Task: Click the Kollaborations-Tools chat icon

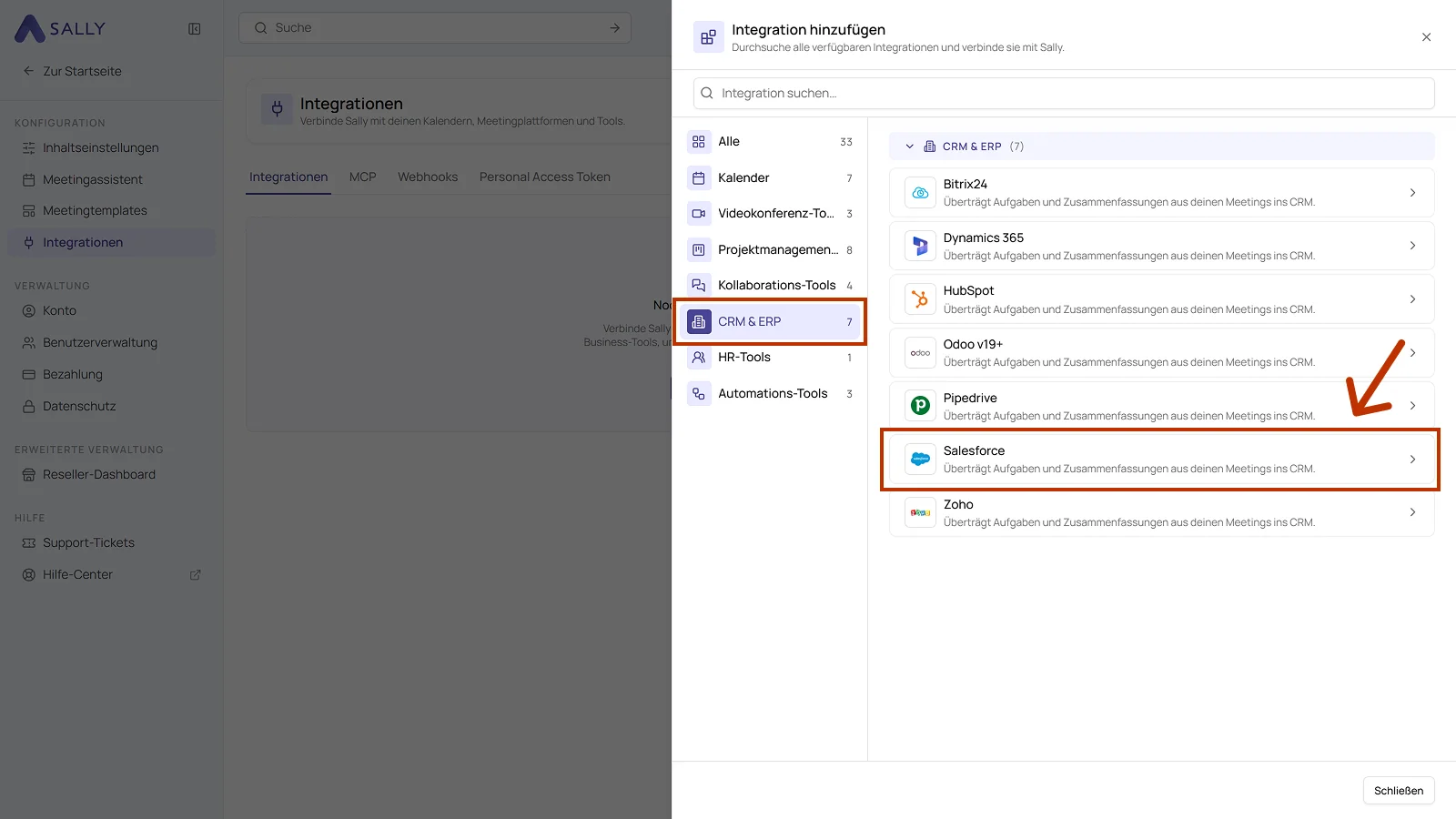Action: coord(699,286)
